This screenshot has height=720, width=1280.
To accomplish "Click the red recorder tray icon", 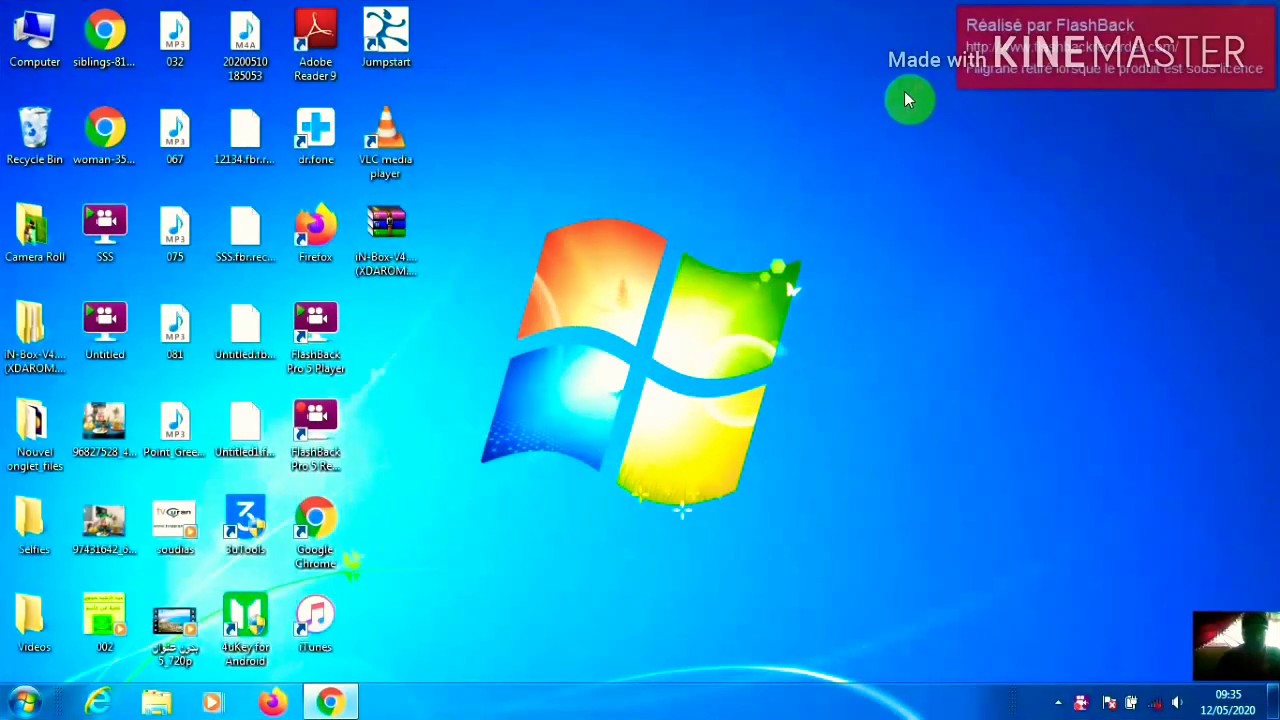I will [x=1081, y=703].
